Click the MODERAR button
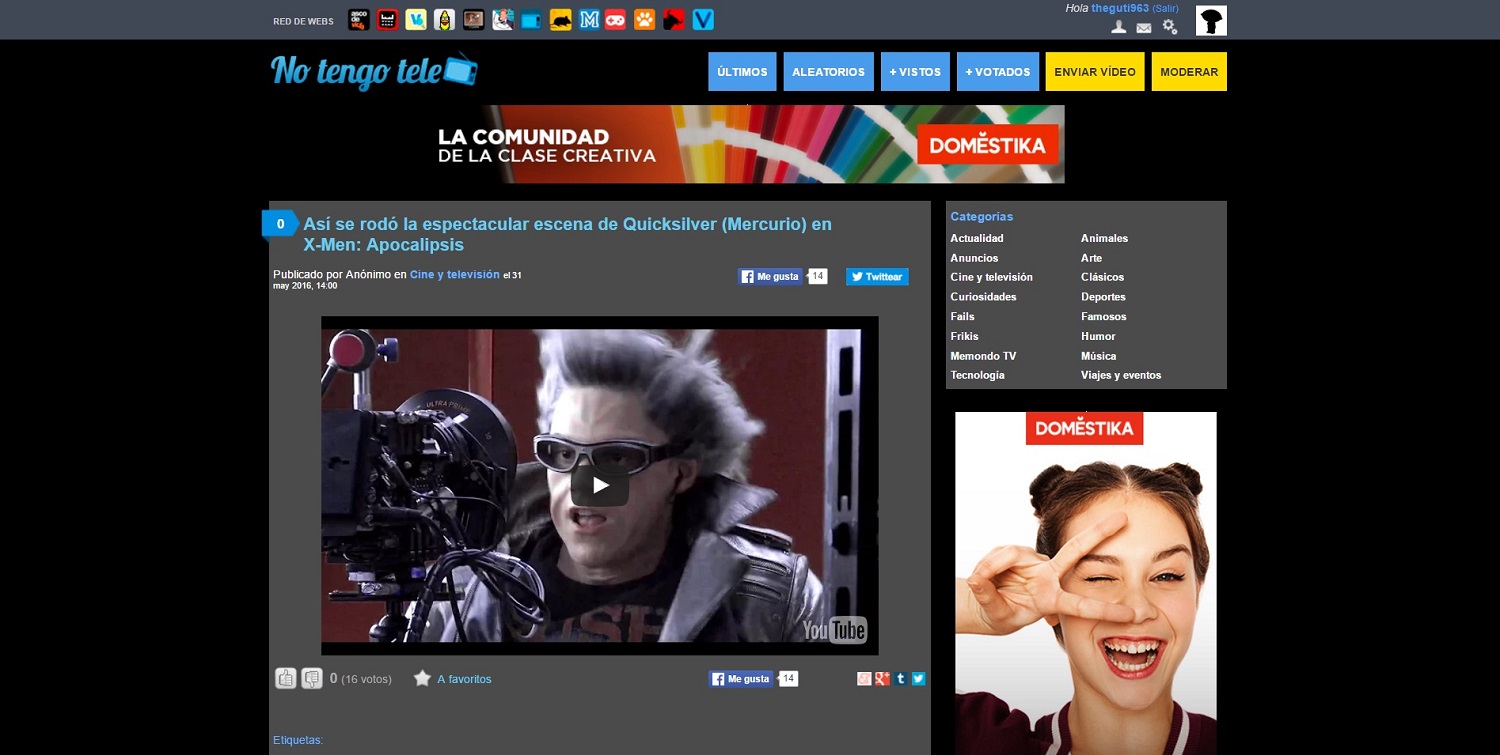Image resolution: width=1500 pixels, height=755 pixels. click(1189, 72)
